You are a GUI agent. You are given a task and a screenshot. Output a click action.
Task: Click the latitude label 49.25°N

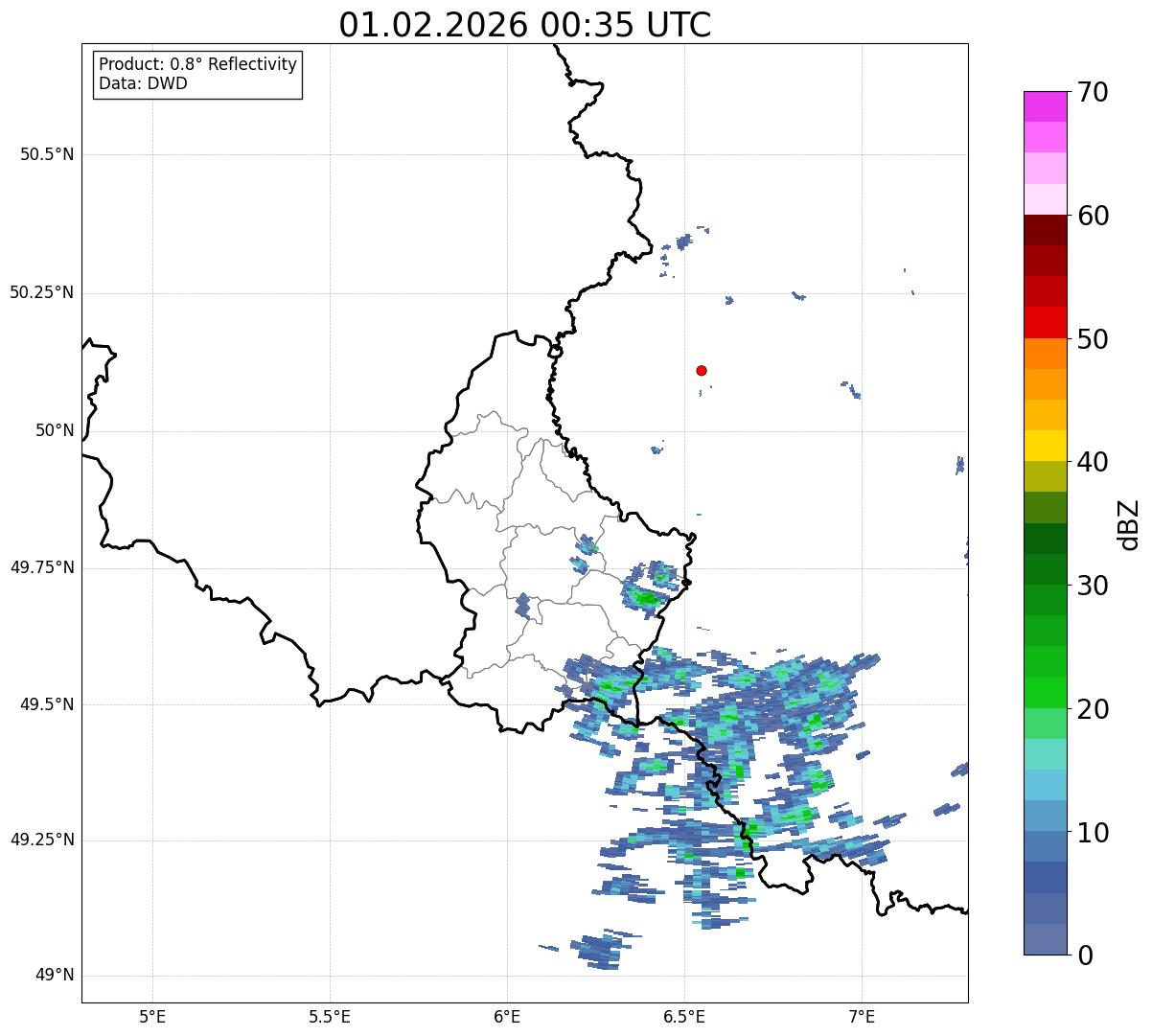click(x=42, y=840)
